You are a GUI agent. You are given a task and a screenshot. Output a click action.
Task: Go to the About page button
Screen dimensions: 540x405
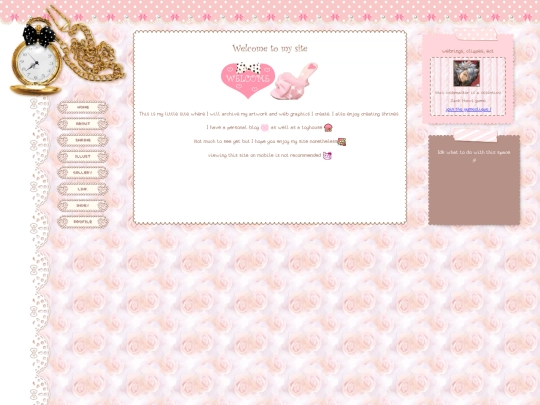point(83,124)
